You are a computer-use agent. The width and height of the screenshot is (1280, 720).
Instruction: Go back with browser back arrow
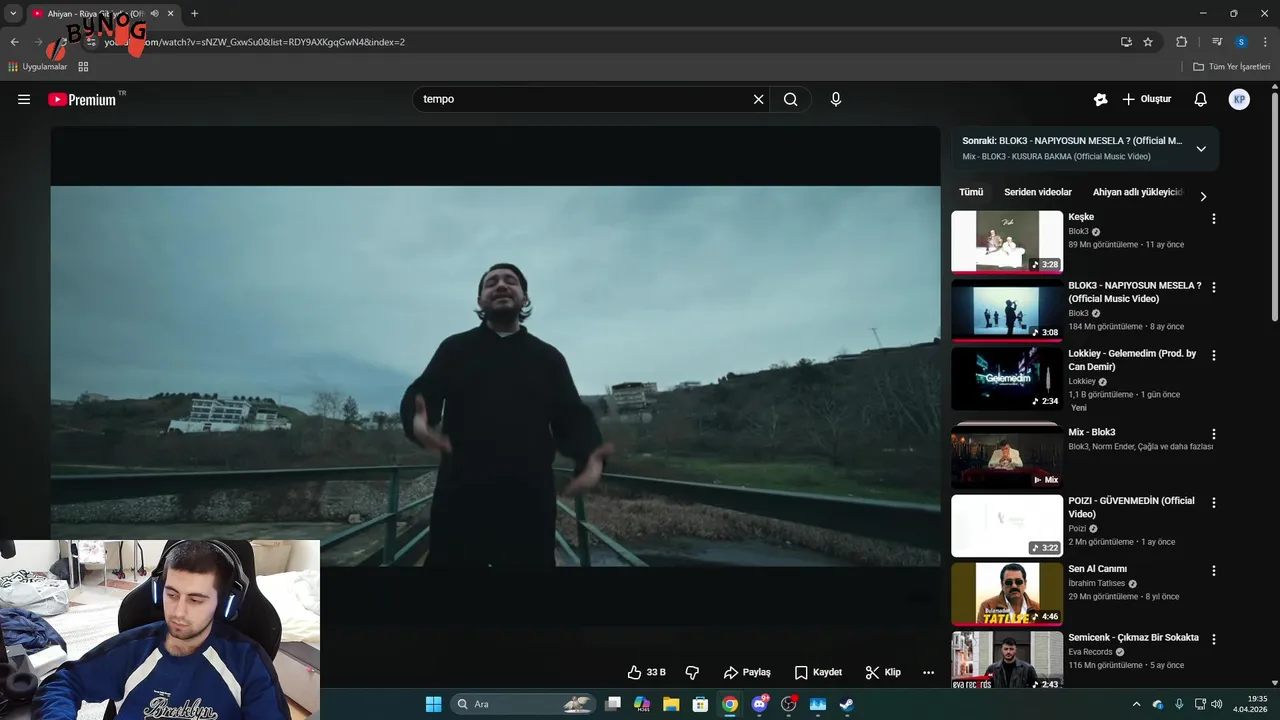[14, 42]
